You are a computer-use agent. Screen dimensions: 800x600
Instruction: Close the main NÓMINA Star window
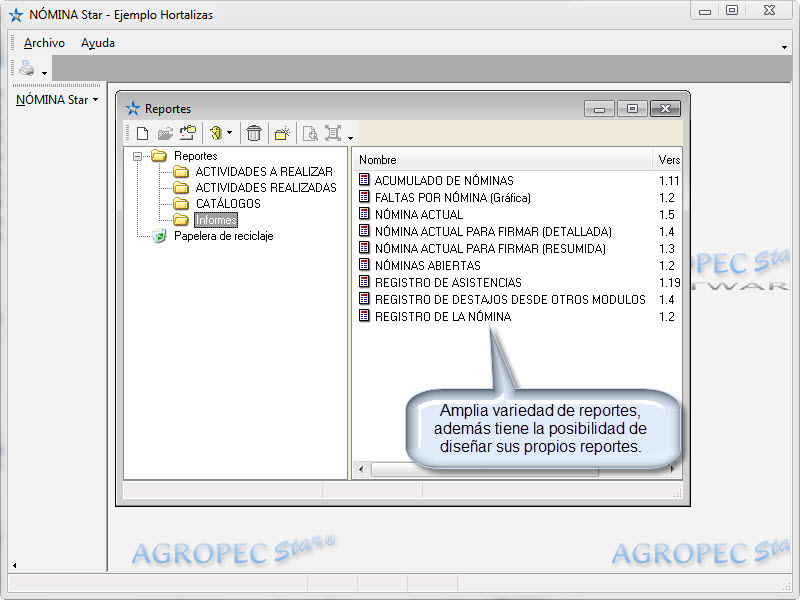769,11
